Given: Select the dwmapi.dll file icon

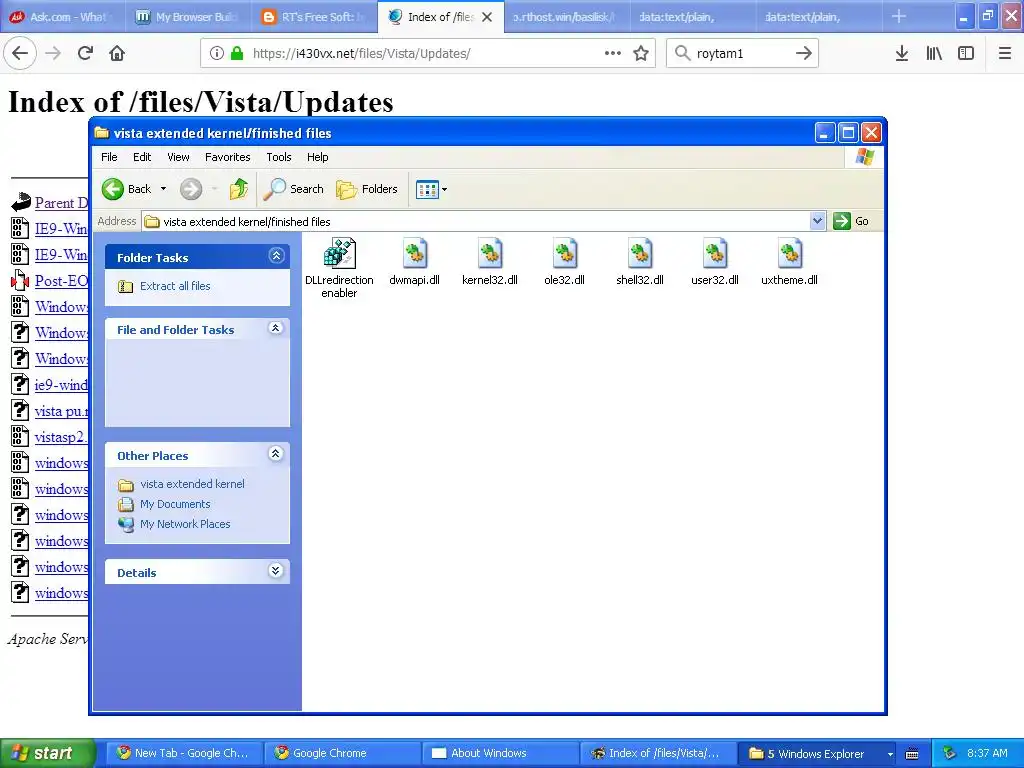Looking at the screenshot, I should pos(414,253).
